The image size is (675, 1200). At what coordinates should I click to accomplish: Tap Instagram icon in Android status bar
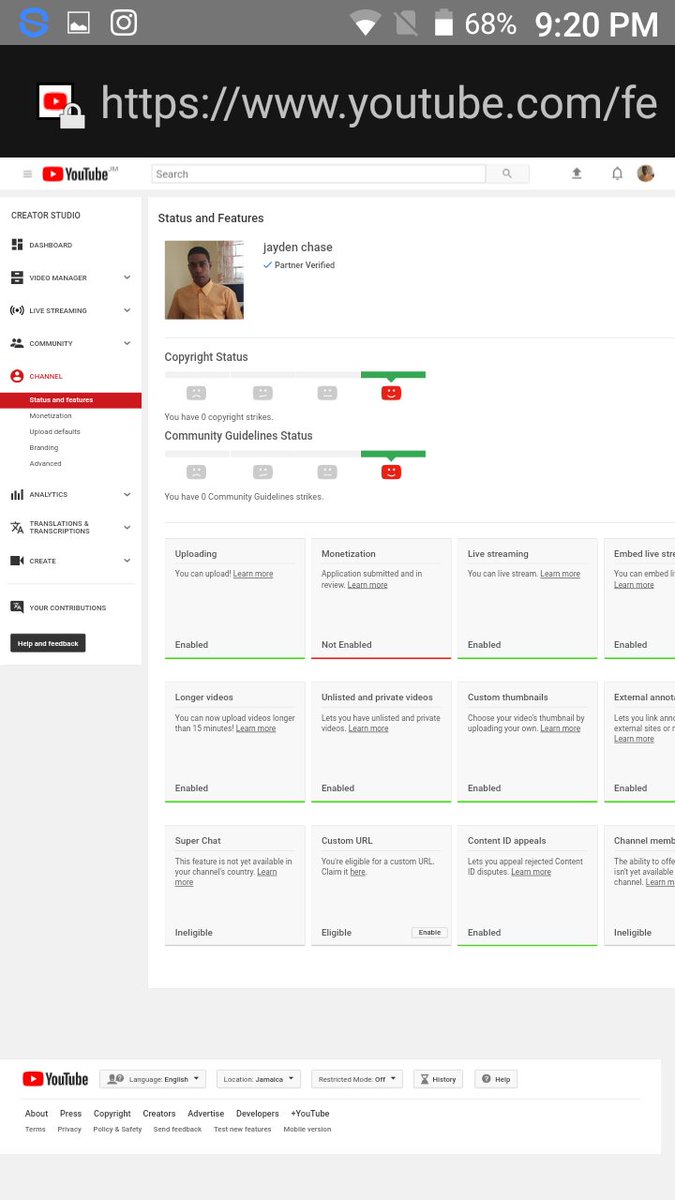123,22
